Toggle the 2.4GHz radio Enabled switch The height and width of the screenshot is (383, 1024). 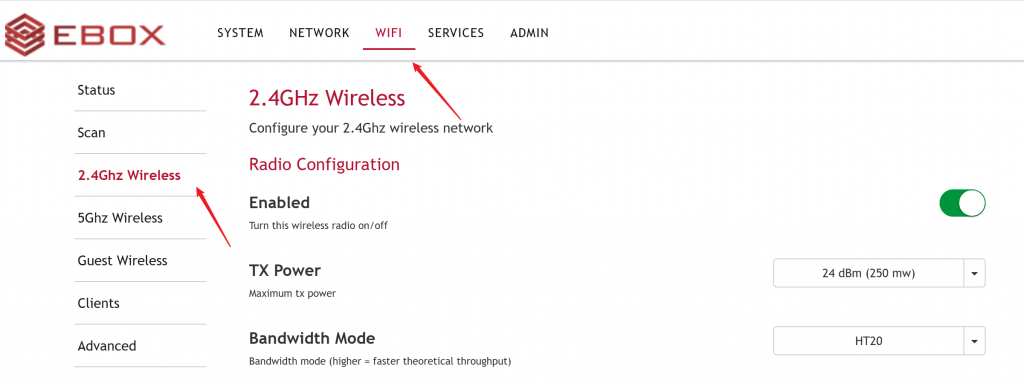click(962, 203)
